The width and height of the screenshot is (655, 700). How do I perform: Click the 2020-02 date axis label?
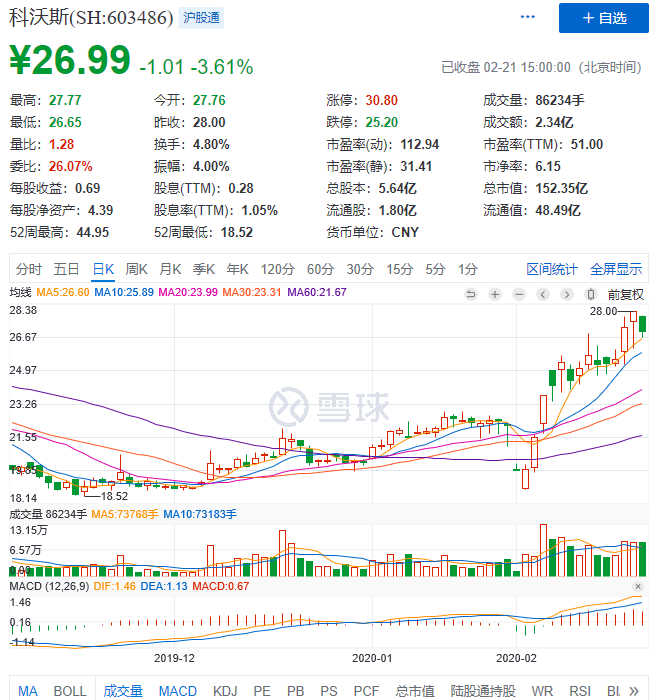click(x=516, y=658)
